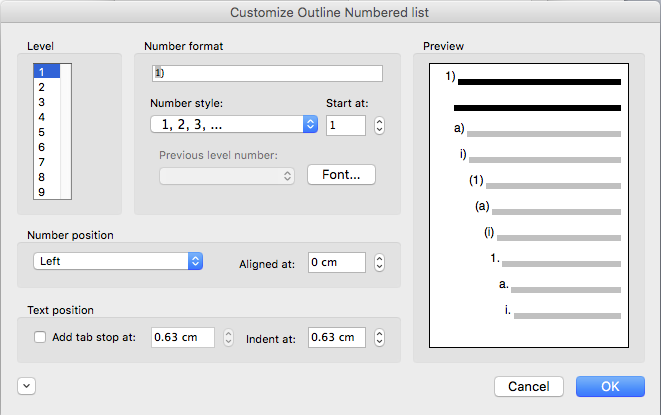Click the a. line in Preview

560,286
